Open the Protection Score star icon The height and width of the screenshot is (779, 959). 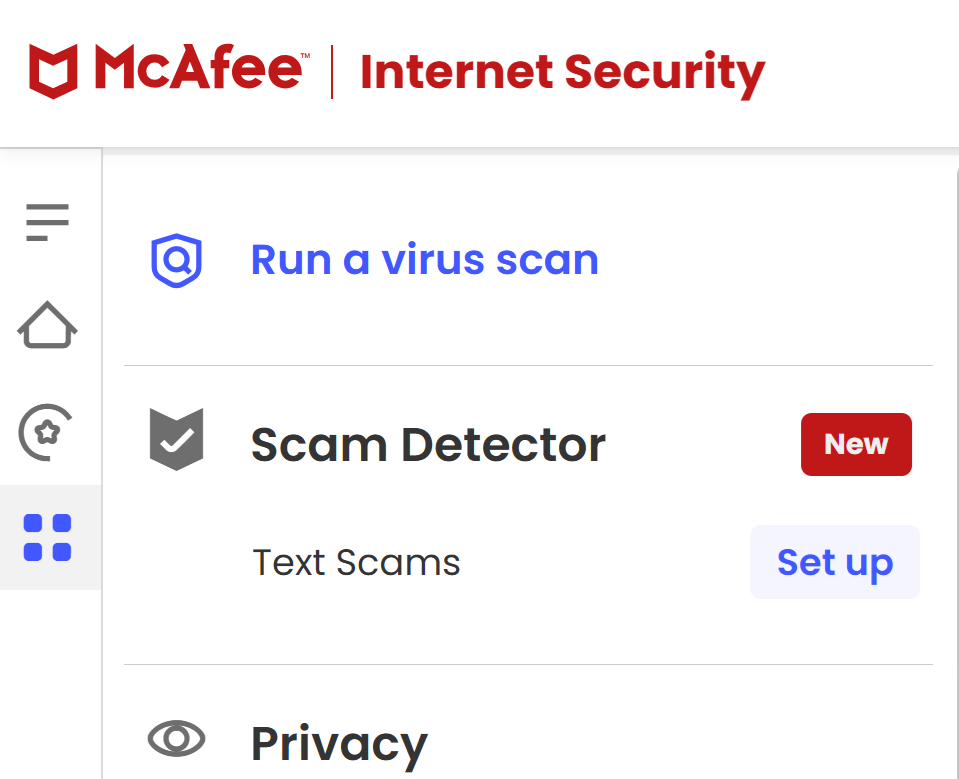pos(47,432)
